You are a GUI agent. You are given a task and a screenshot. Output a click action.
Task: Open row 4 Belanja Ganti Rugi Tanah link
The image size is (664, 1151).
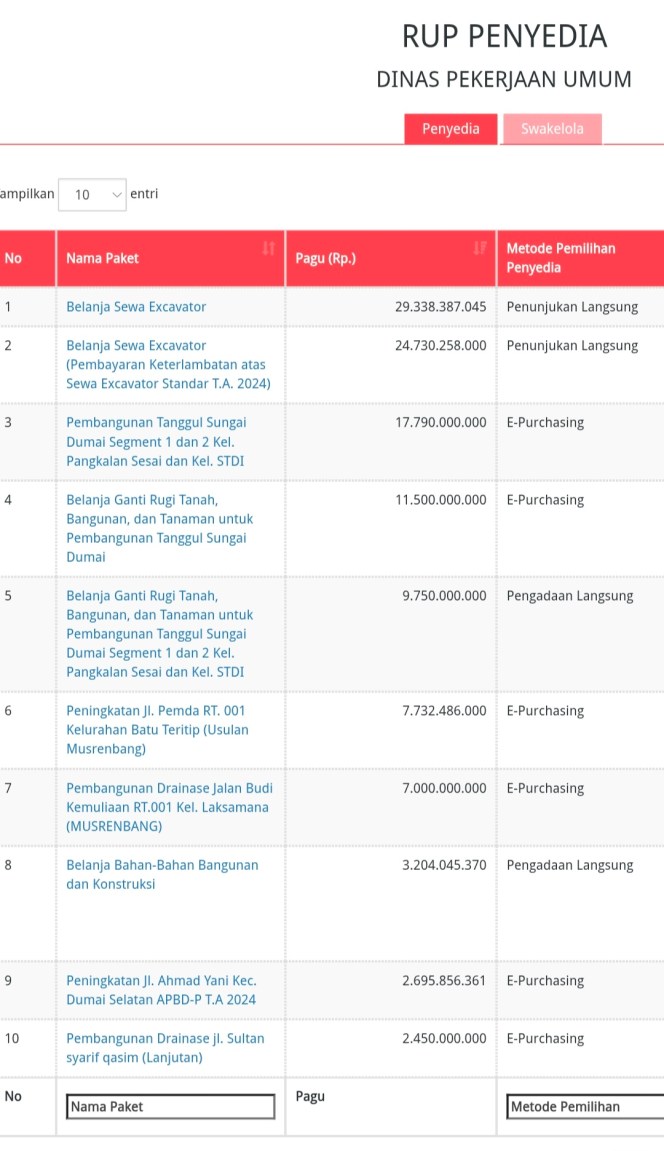tap(159, 528)
